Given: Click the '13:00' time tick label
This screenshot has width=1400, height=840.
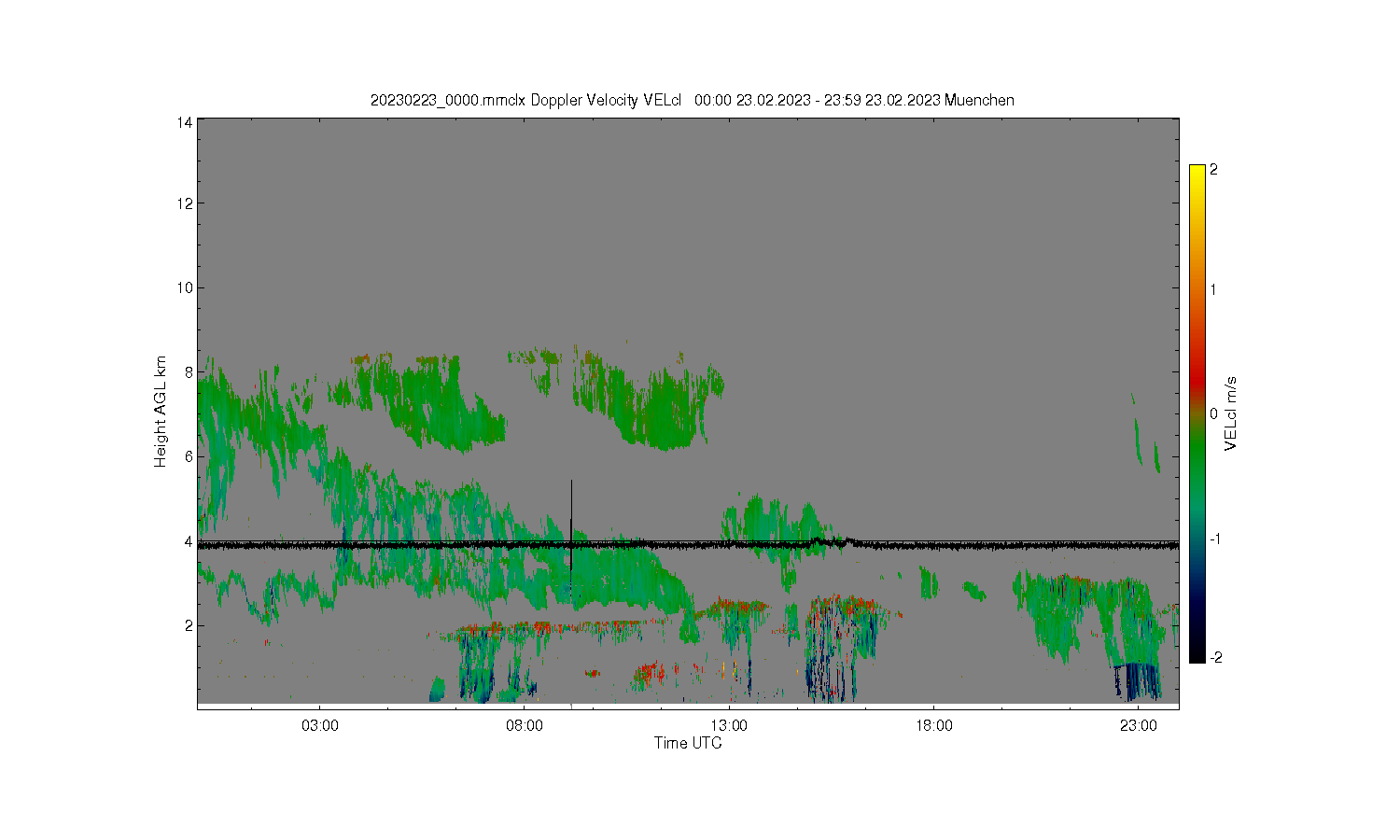Looking at the screenshot, I should [729, 726].
